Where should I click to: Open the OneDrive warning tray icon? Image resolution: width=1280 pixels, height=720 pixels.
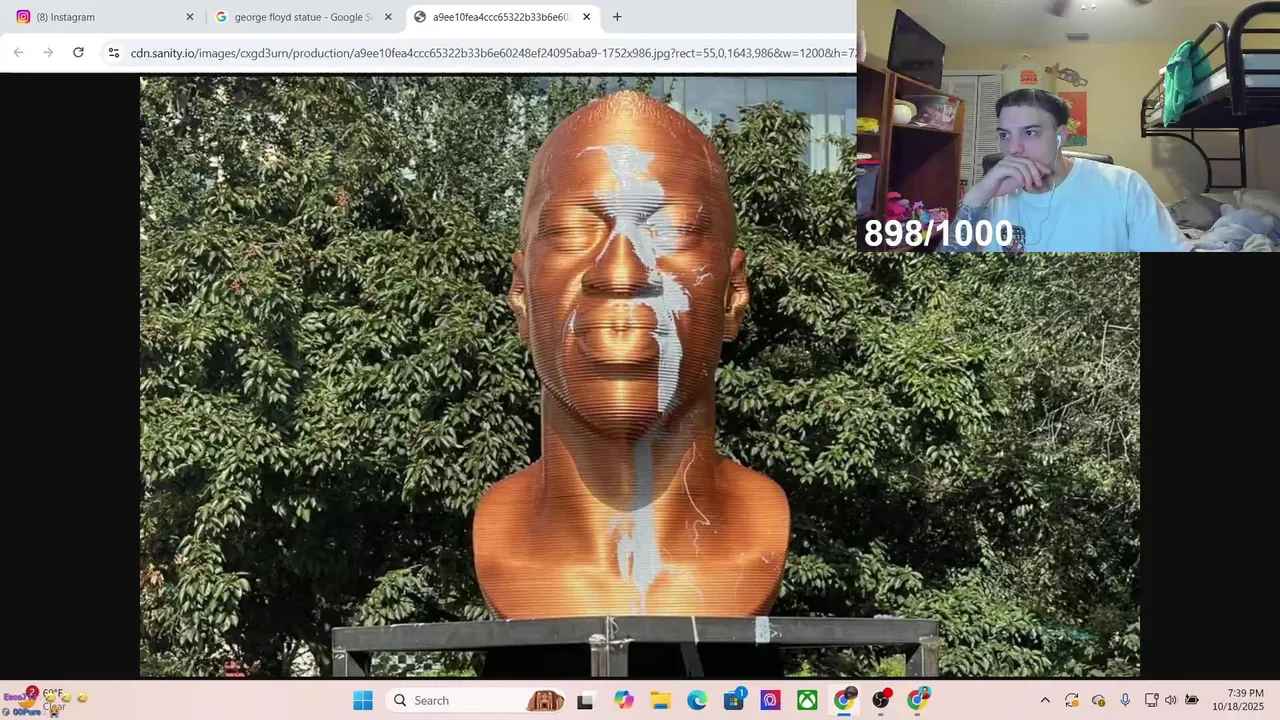click(x=1099, y=700)
